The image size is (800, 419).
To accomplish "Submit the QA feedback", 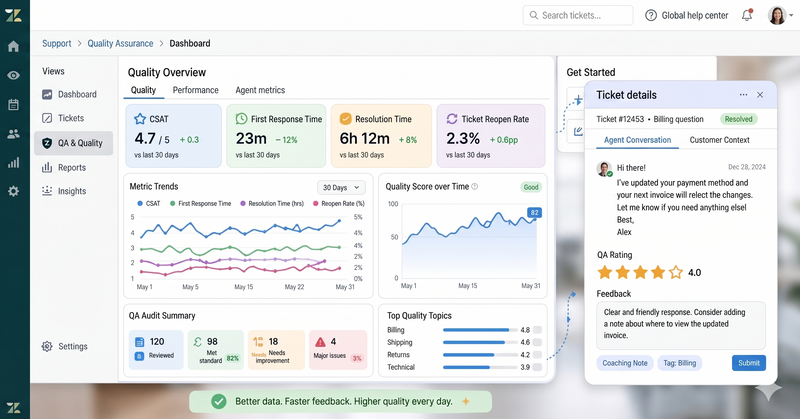I will pyautogui.click(x=749, y=363).
